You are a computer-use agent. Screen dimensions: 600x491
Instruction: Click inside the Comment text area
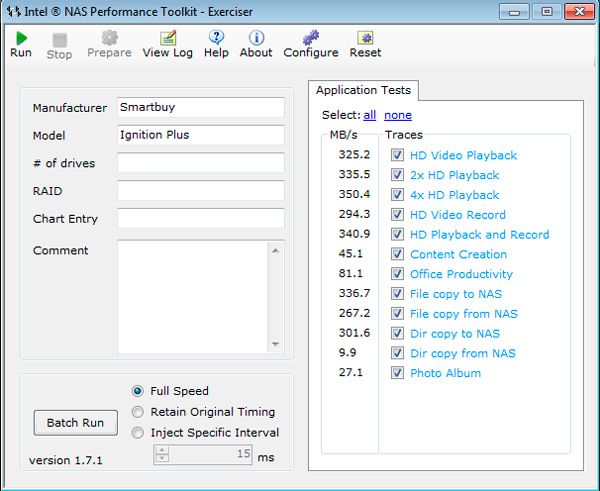click(192, 297)
